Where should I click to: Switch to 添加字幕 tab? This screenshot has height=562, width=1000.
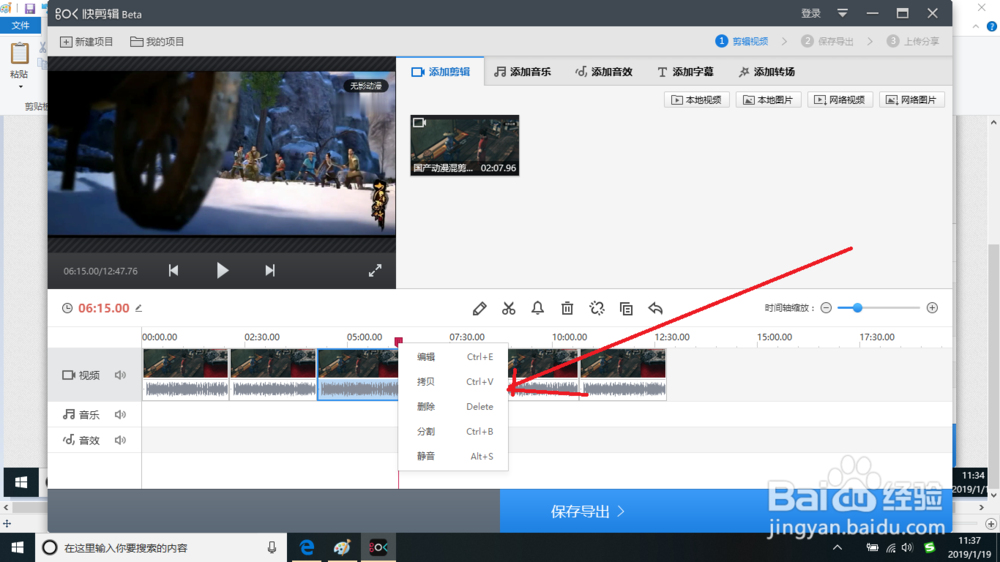(685, 71)
